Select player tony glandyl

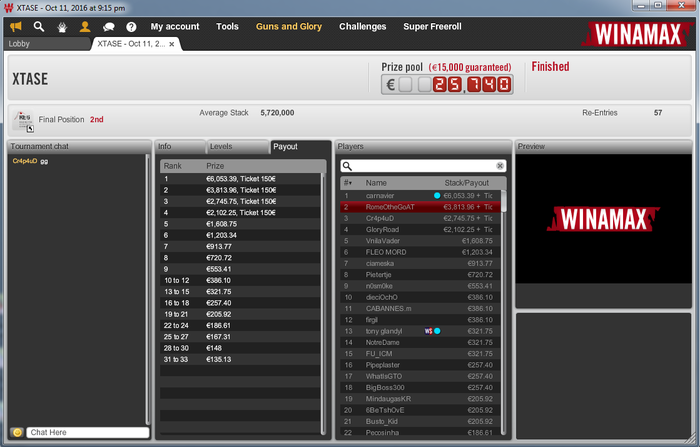point(420,331)
